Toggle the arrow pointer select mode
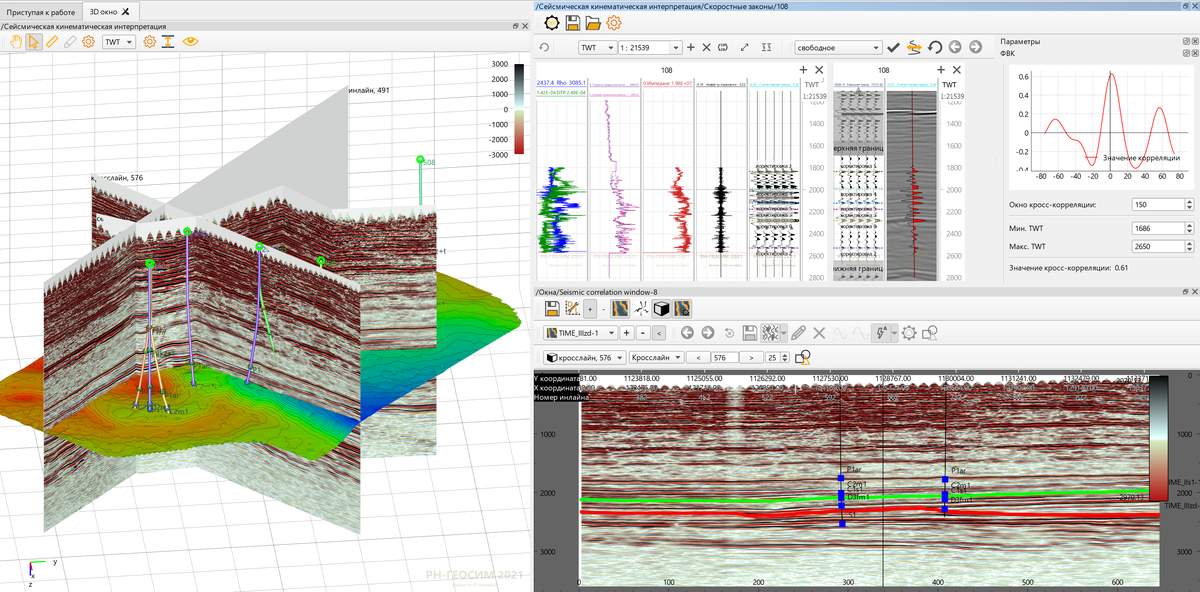This screenshot has height=592, width=1200. click(x=34, y=42)
